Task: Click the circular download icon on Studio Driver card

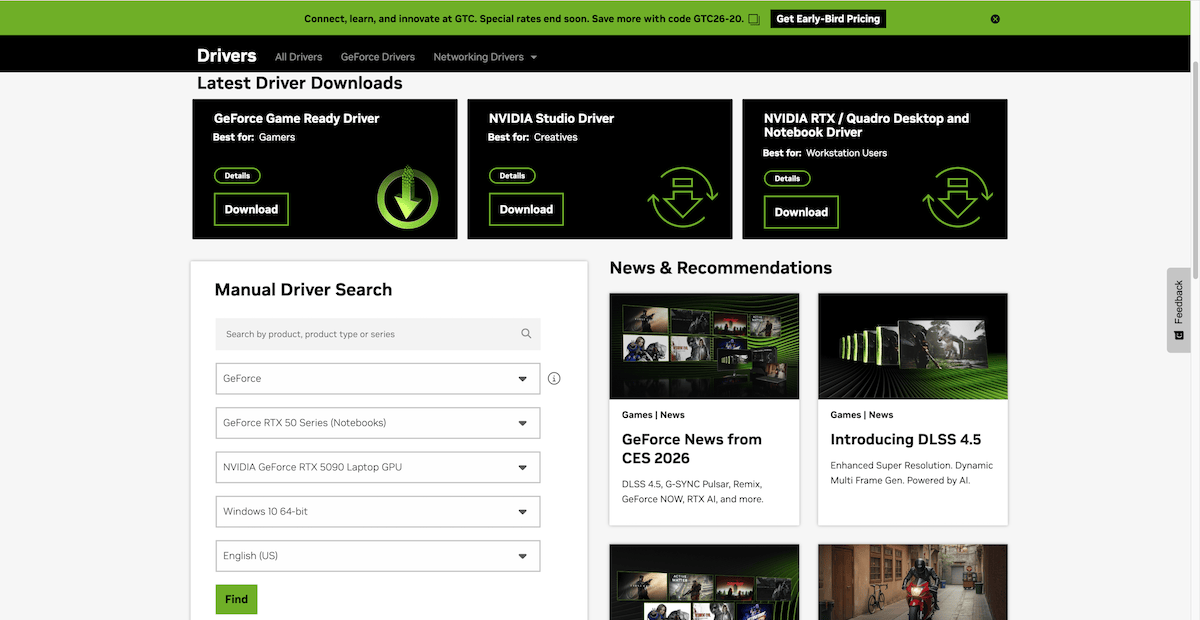Action: 683,197
